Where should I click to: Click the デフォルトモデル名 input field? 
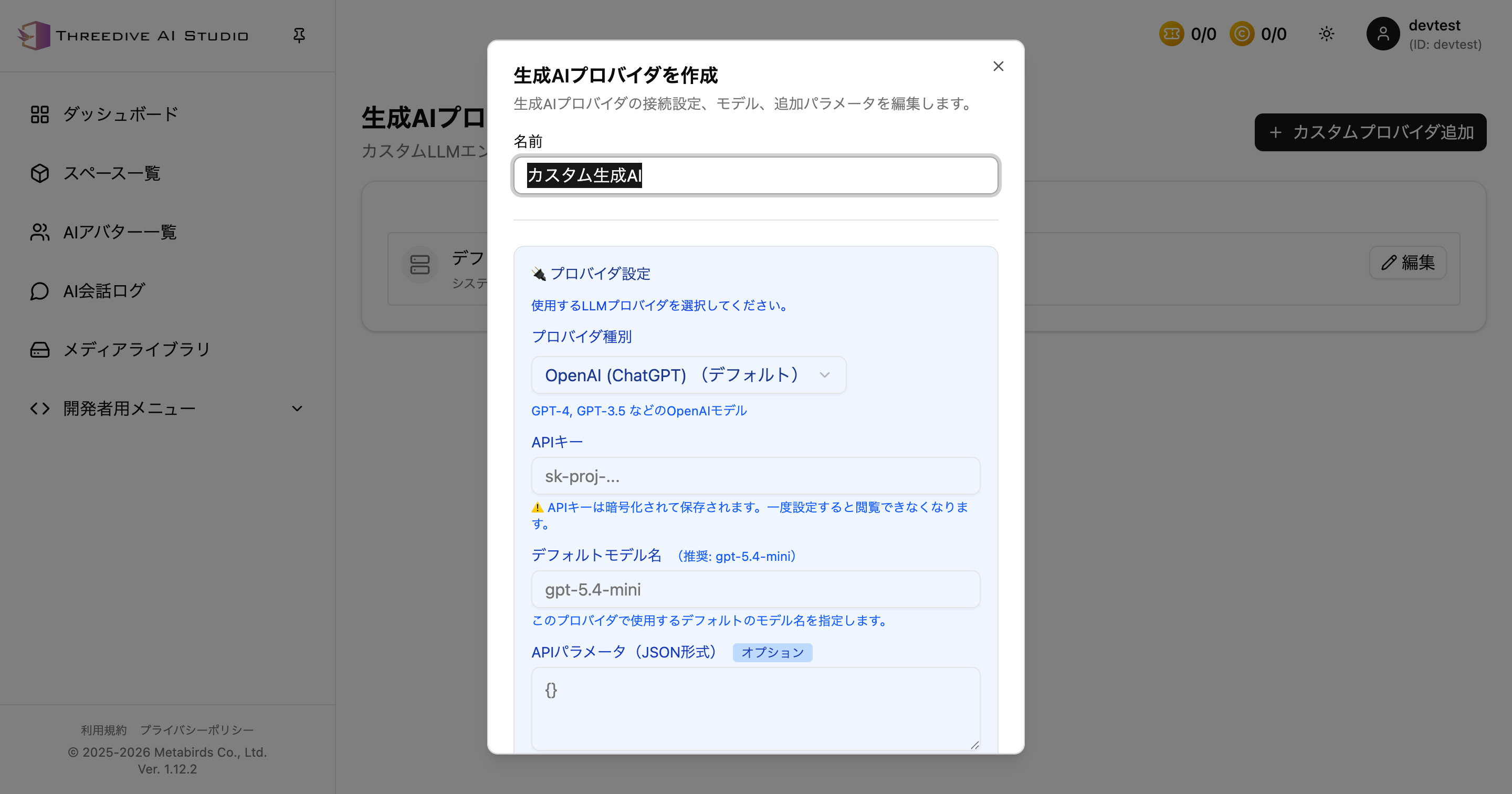tap(755, 589)
